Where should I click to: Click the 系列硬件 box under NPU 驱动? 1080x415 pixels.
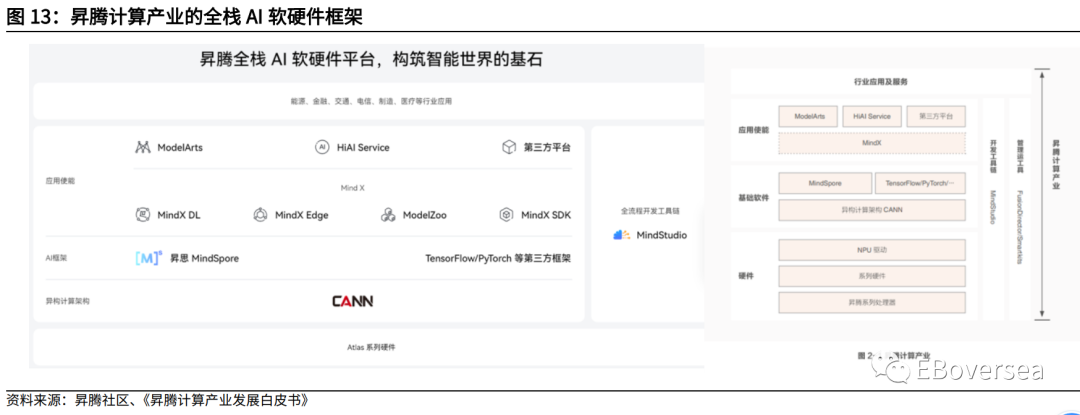pyautogui.click(x=871, y=276)
